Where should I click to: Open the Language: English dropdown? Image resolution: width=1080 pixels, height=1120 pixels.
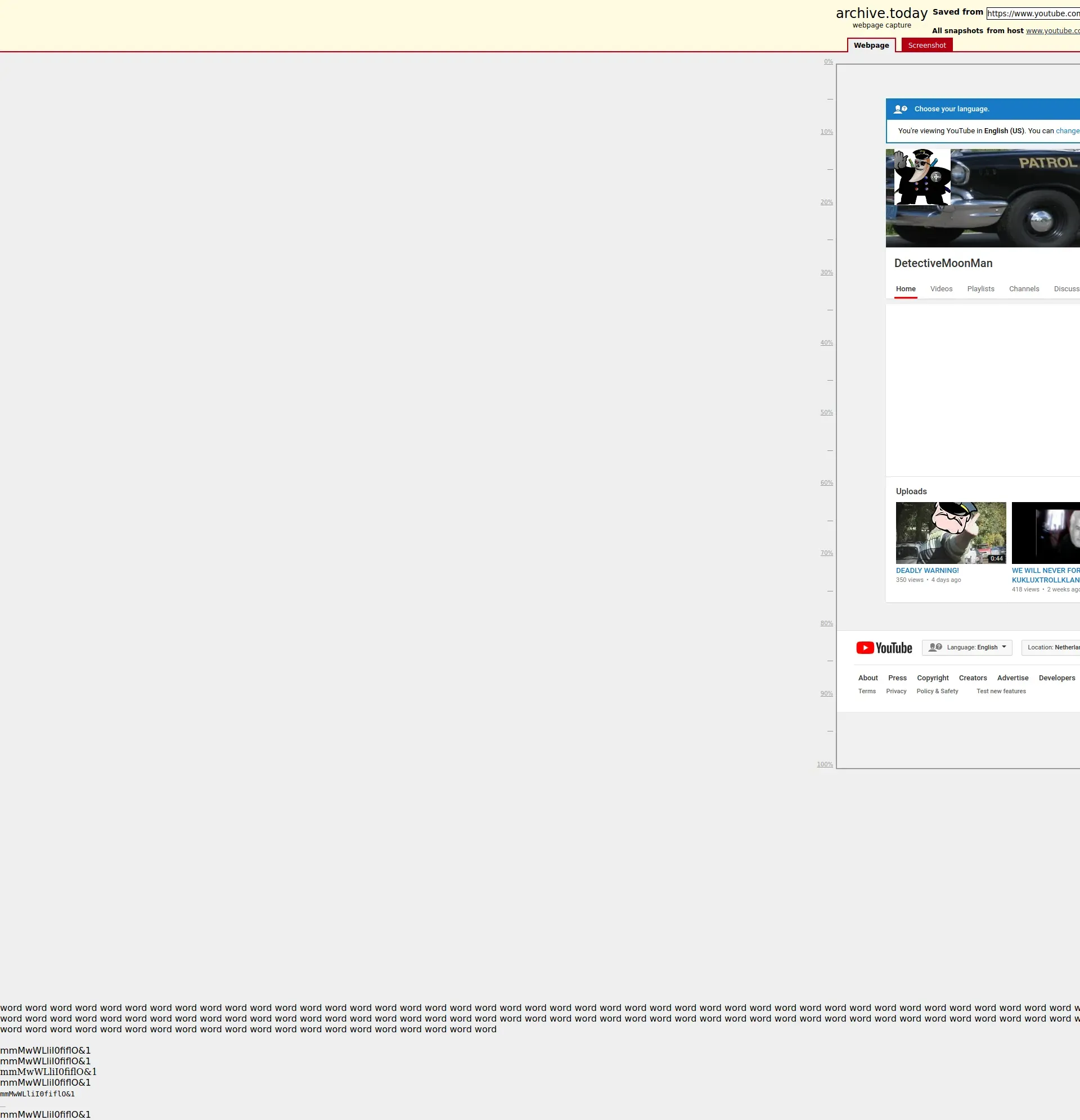coord(966,647)
